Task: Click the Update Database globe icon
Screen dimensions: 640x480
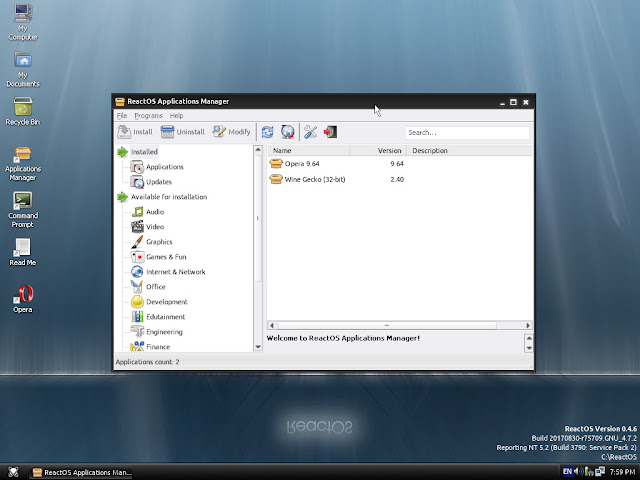Action: pyautogui.click(x=287, y=132)
